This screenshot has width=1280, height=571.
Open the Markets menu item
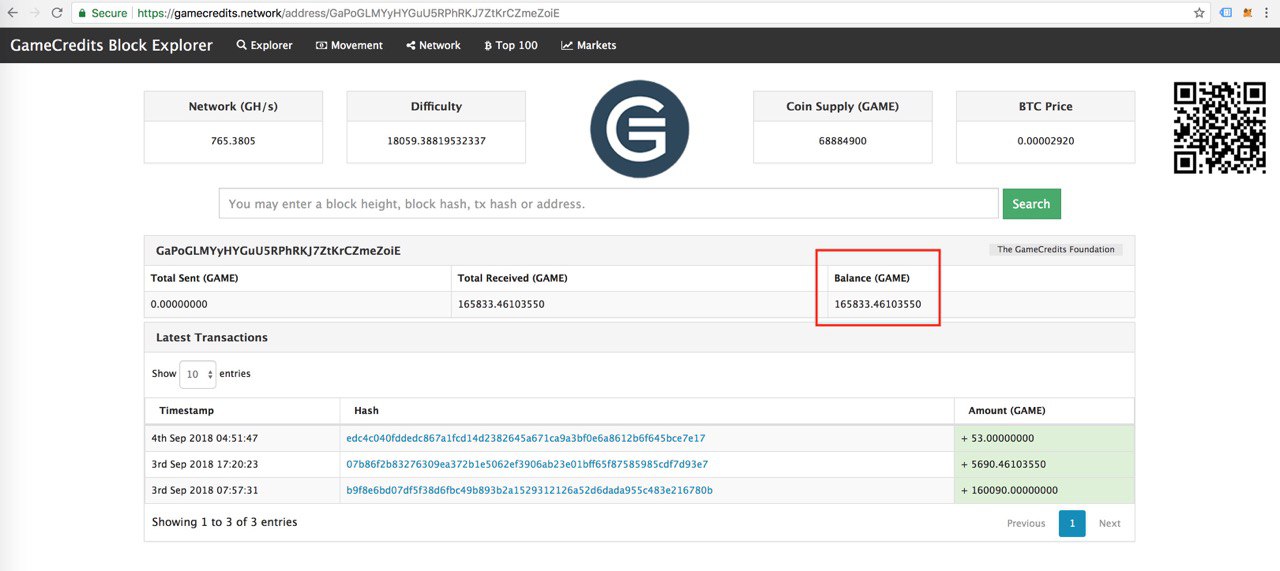coord(588,45)
